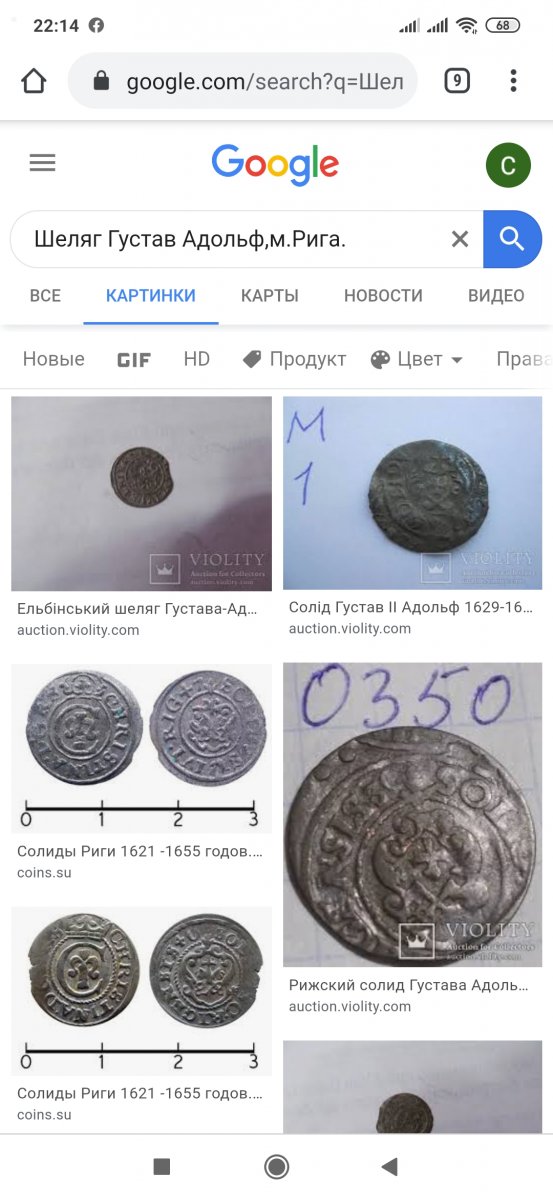The width and height of the screenshot is (553, 1200).
Task: Tap the Android home circle button
Action: click(x=276, y=1166)
